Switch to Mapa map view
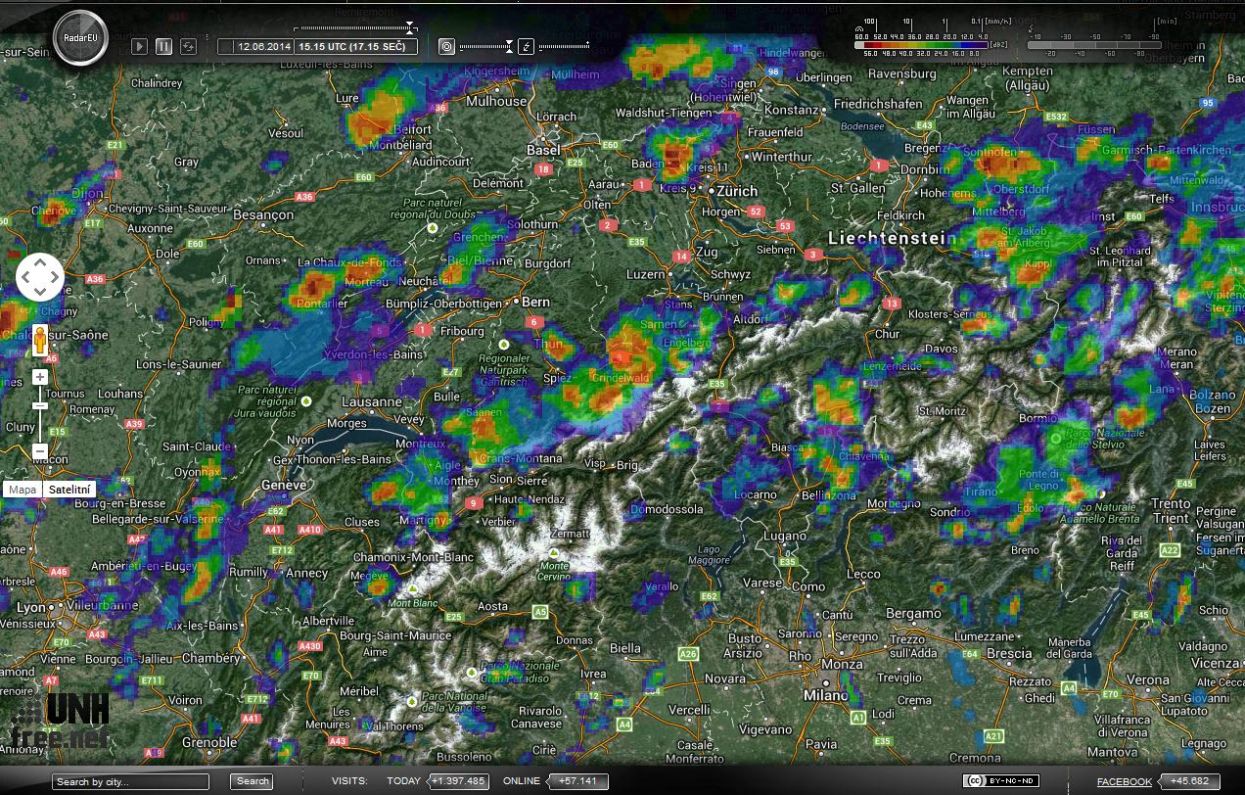 pos(22,489)
